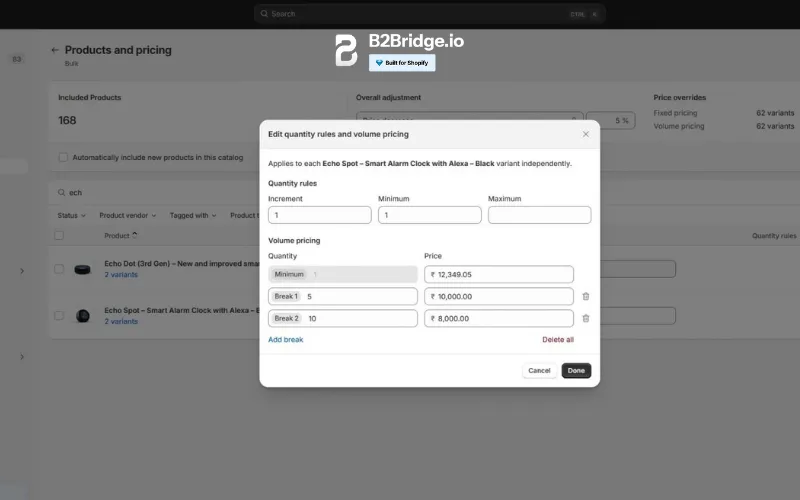Click the Echo Spot Smart Alarm Clock product name
The width and height of the screenshot is (800, 500).
pyautogui.click(x=182, y=310)
